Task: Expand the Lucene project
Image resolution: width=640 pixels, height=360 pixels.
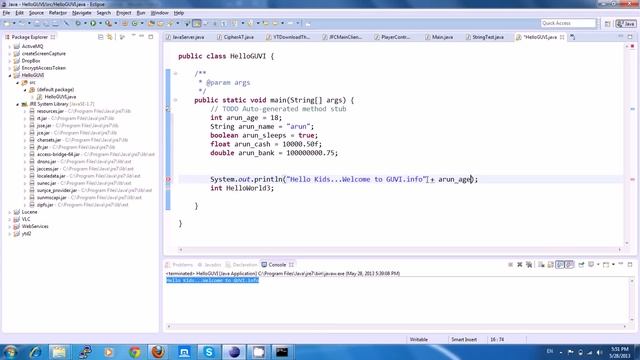Action: (x=10, y=212)
